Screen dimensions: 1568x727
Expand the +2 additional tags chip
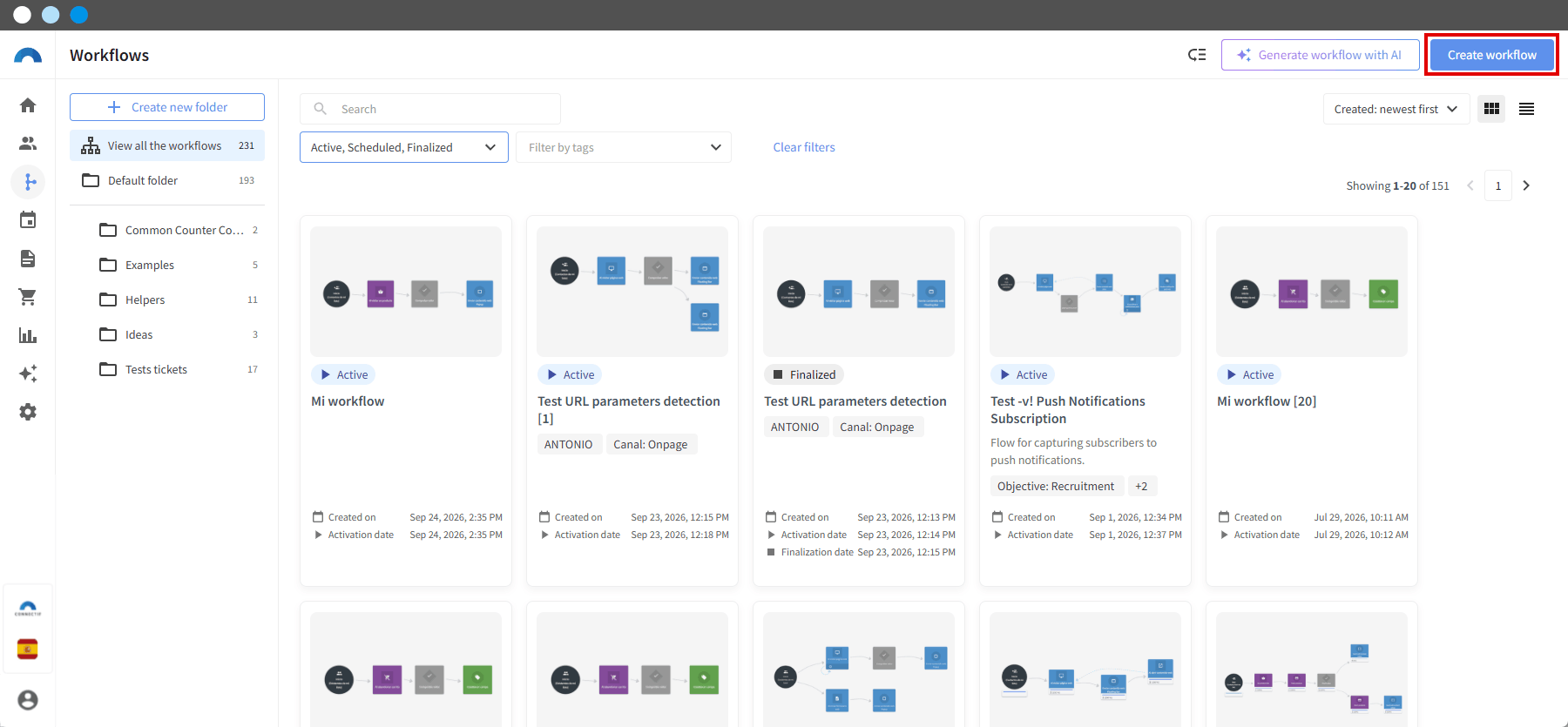1141,486
